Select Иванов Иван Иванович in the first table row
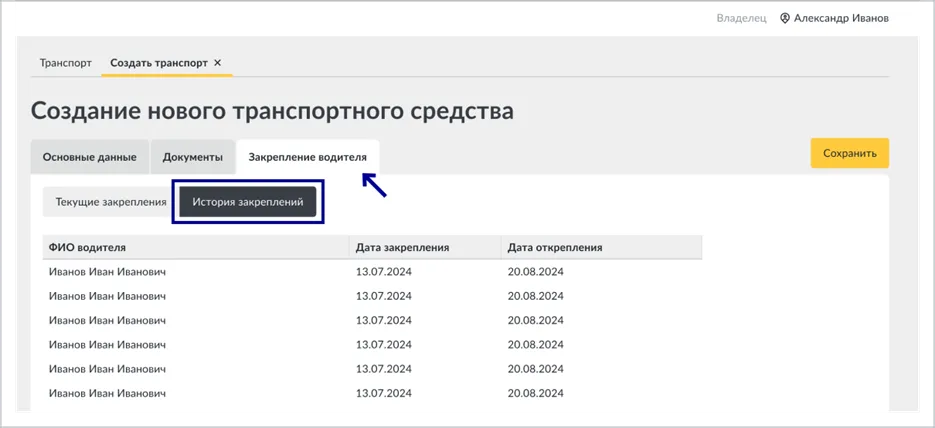This screenshot has width=935, height=428. [x=107, y=272]
